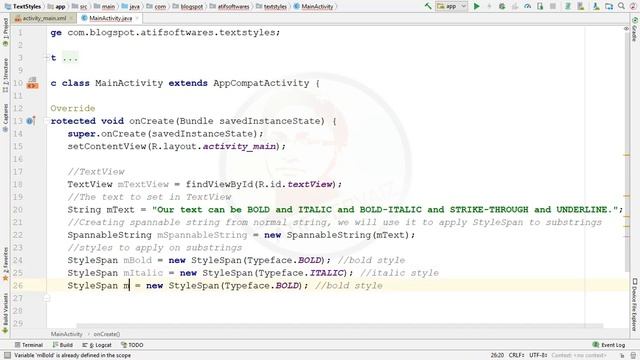Open the Project tool window
This screenshot has height=360, width=640.
(5, 33)
